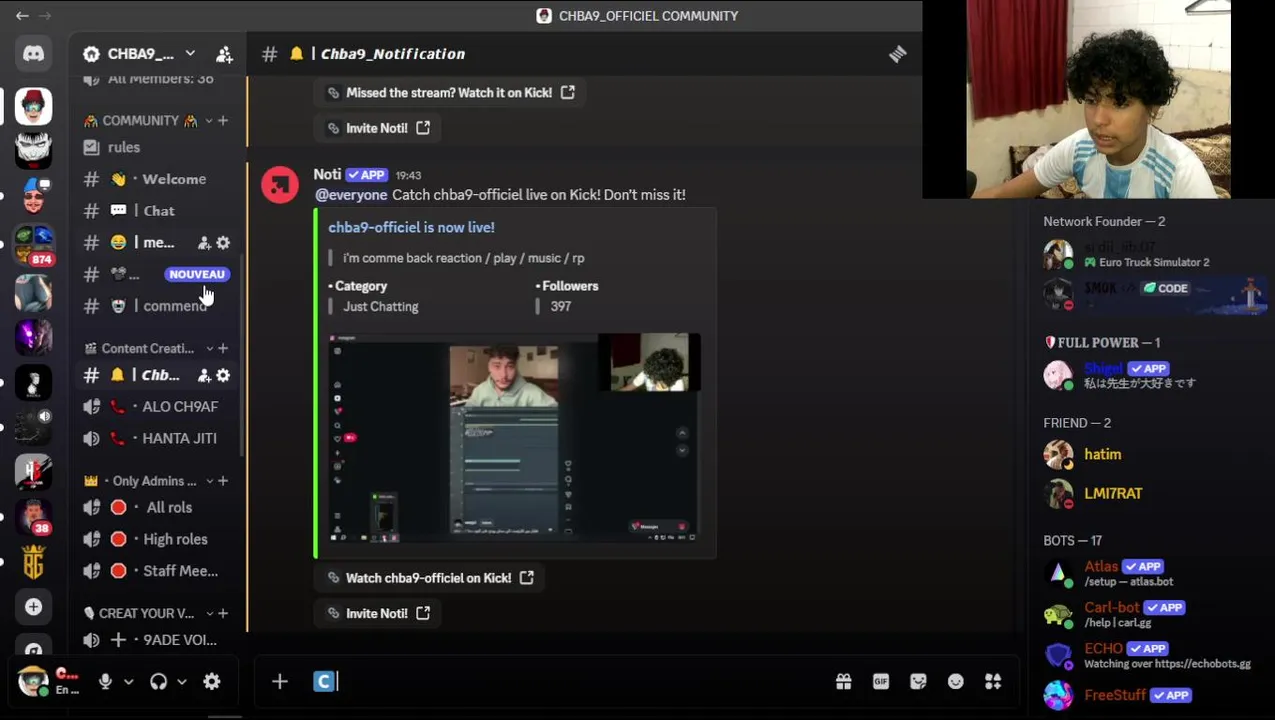Open Noti bot profile avatar

[x=280, y=185]
